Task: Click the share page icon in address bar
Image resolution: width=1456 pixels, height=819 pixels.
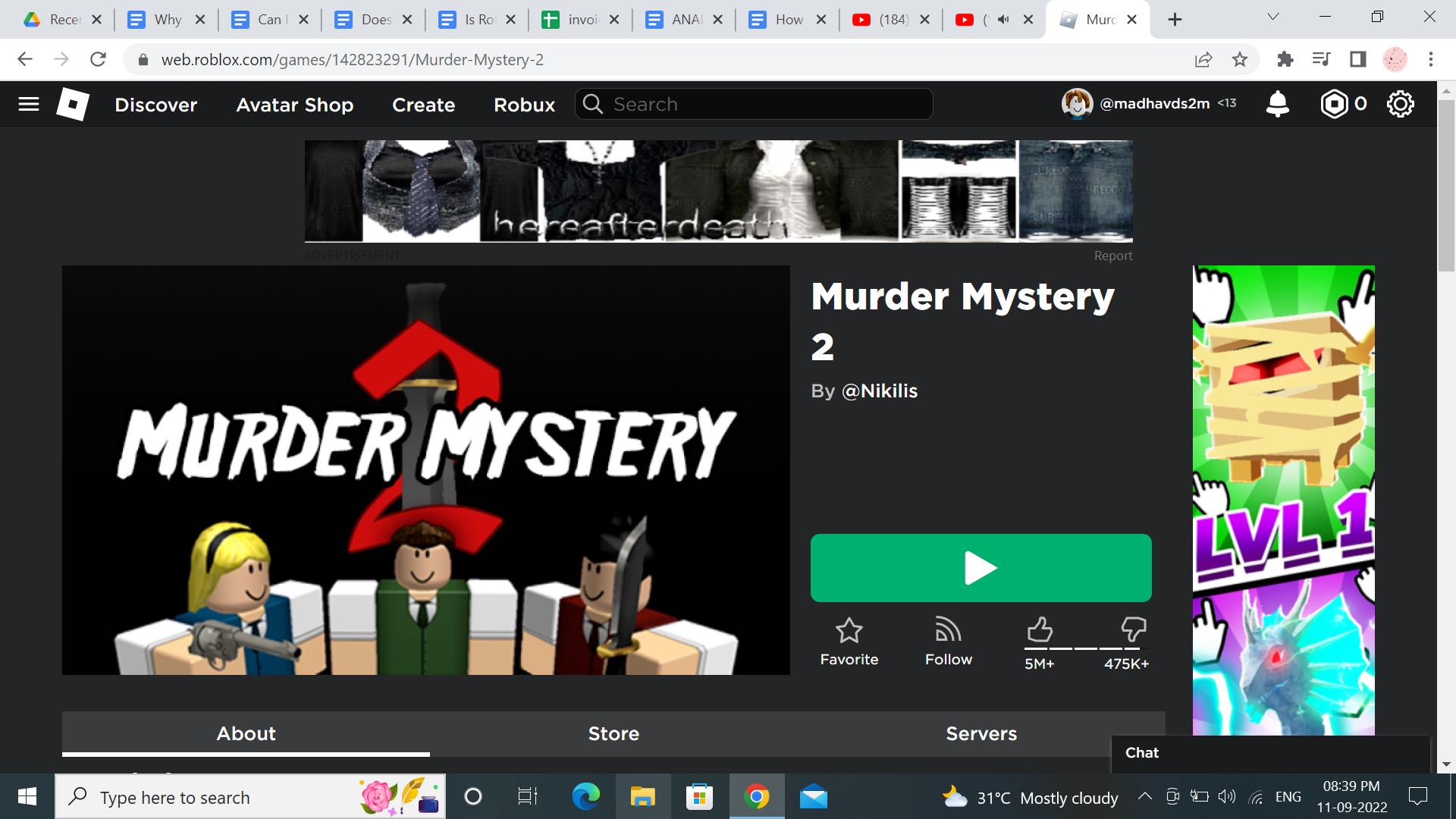Action: (x=1203, y=59)
